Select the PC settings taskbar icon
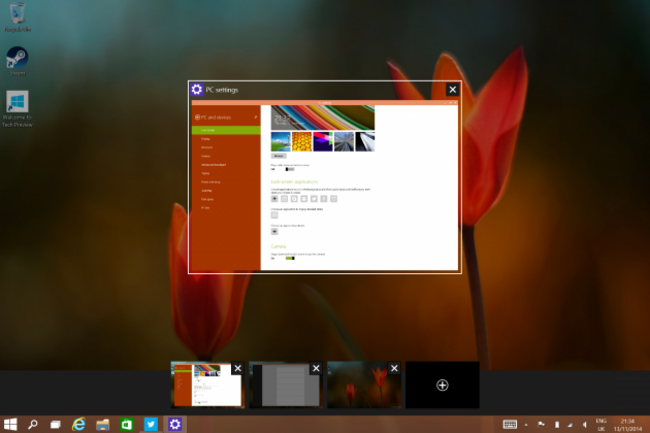Image resolution: width=650 pixels, height=433 pixels. tap(175, 424)
